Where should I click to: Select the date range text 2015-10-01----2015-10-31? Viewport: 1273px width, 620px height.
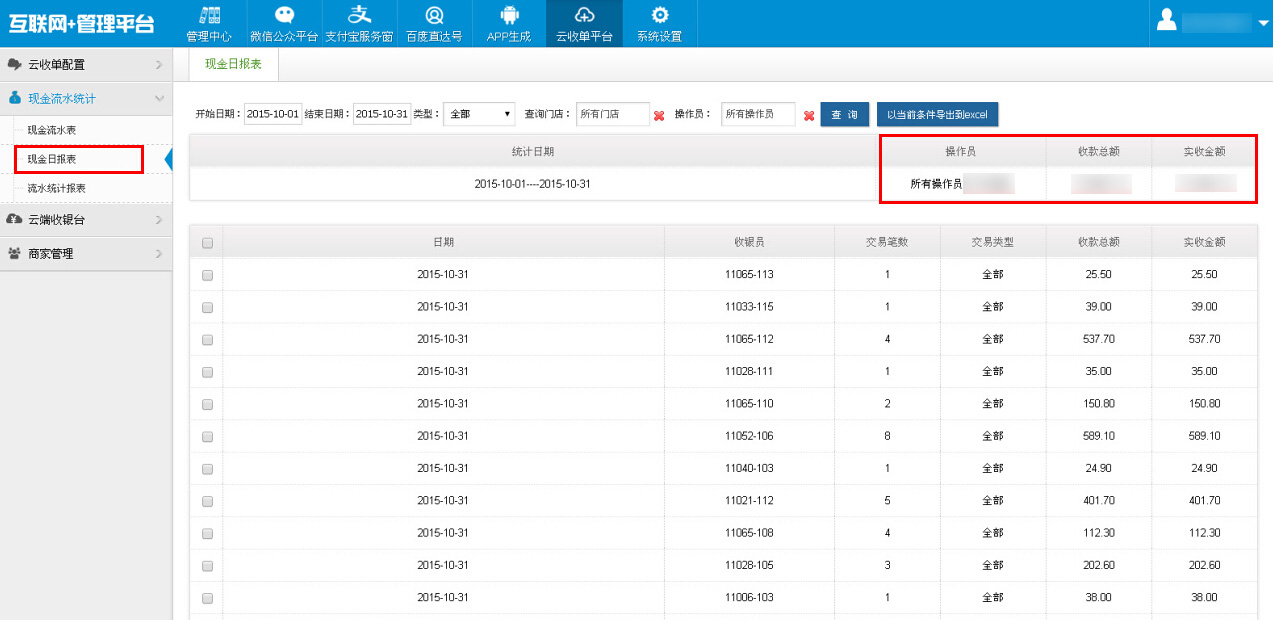click(532, 184)
